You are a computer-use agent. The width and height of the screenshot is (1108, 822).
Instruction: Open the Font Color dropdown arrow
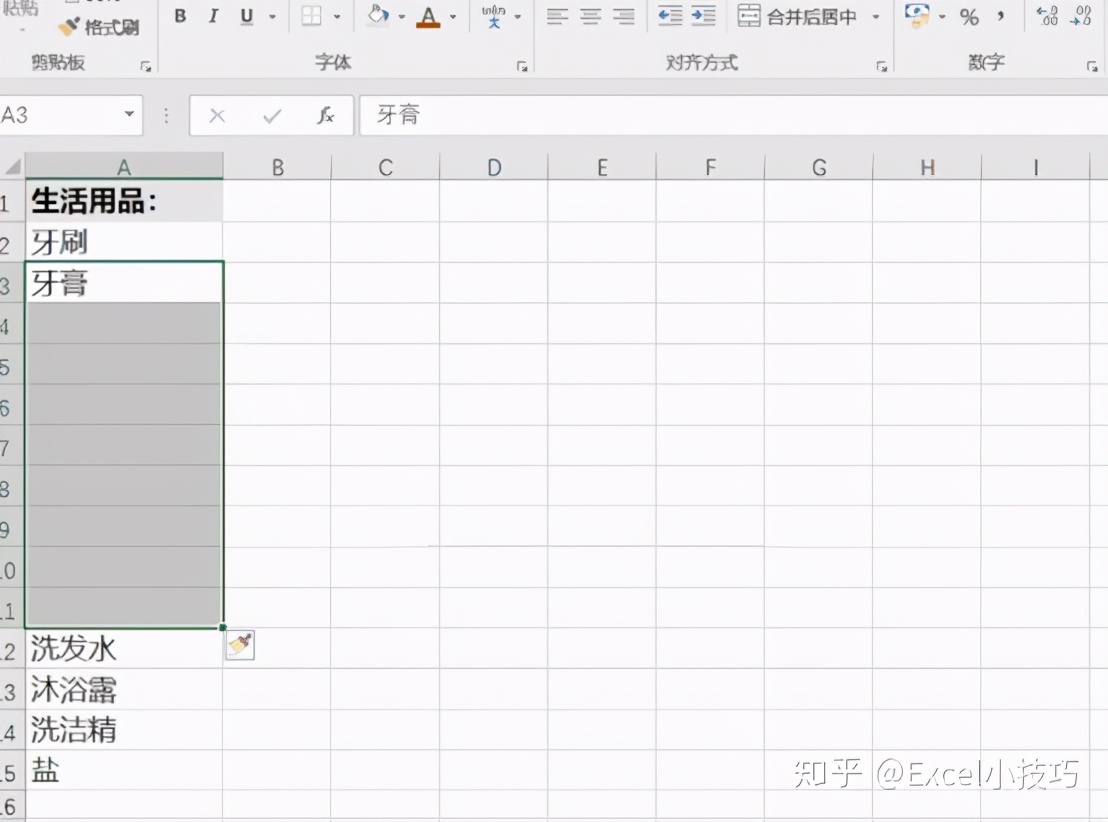coord(452,16)
